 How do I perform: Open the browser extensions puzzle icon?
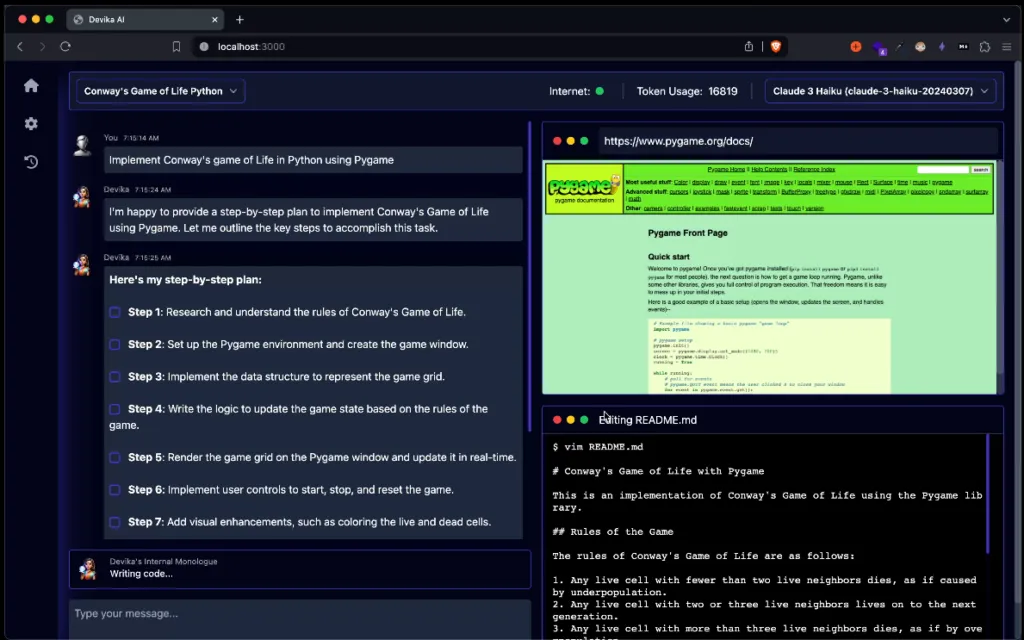click(985, 46)
